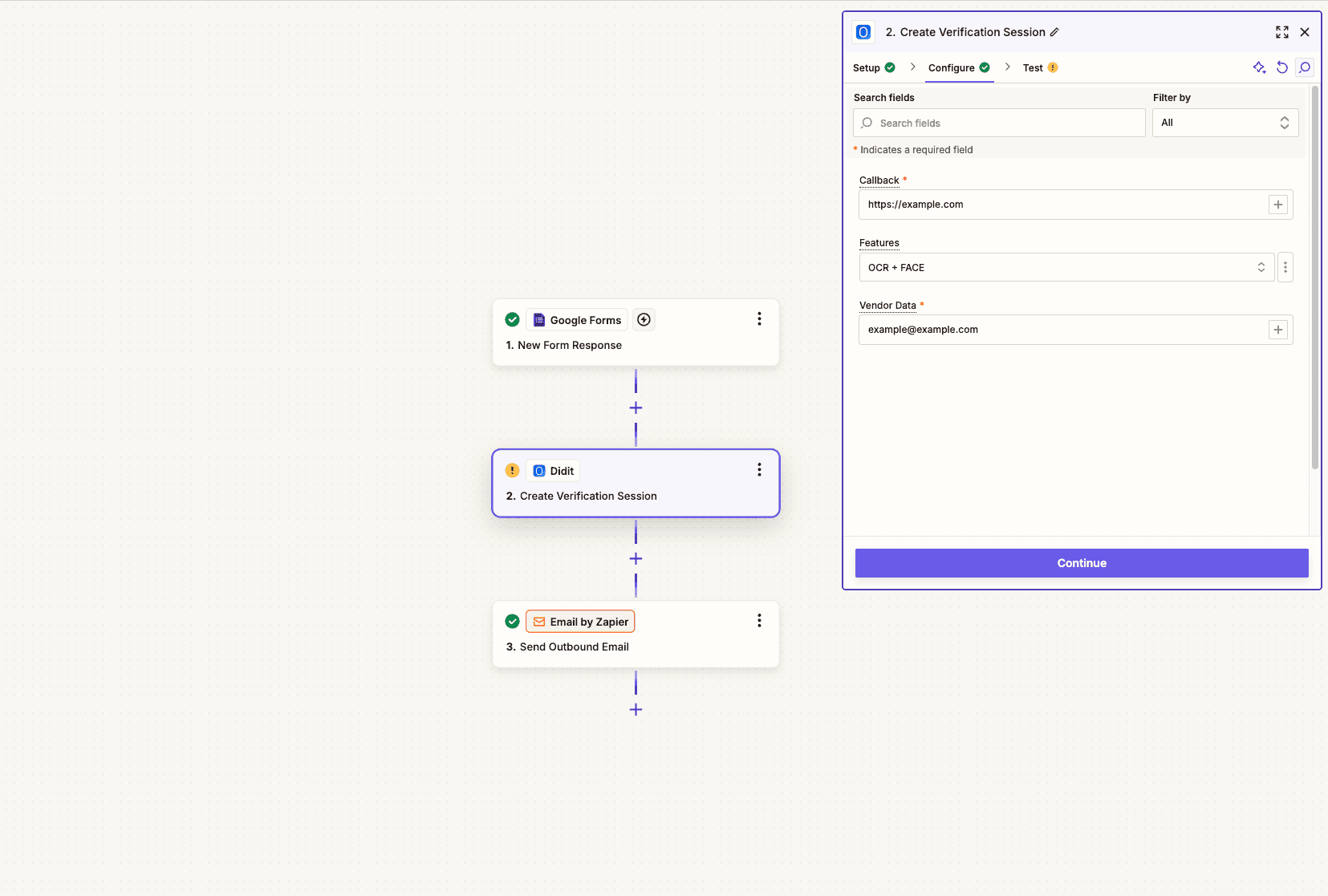Click the chevron between Setup and Configure

pos(912,67)
